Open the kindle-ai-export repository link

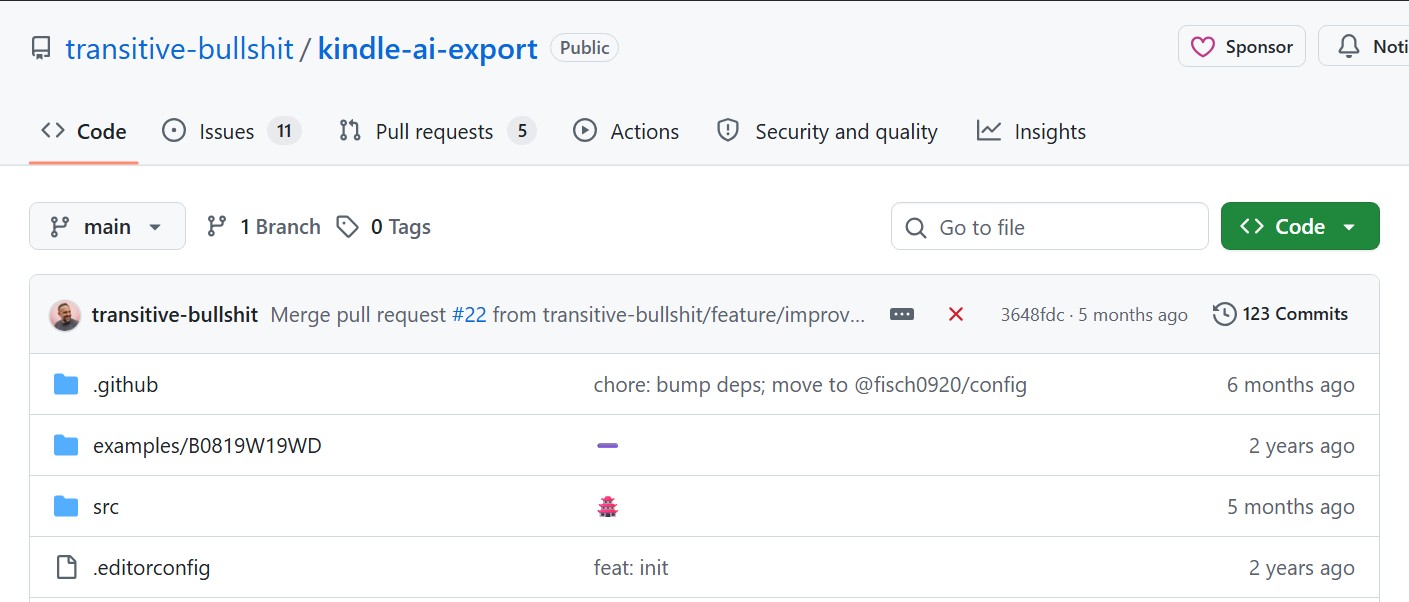427,48
